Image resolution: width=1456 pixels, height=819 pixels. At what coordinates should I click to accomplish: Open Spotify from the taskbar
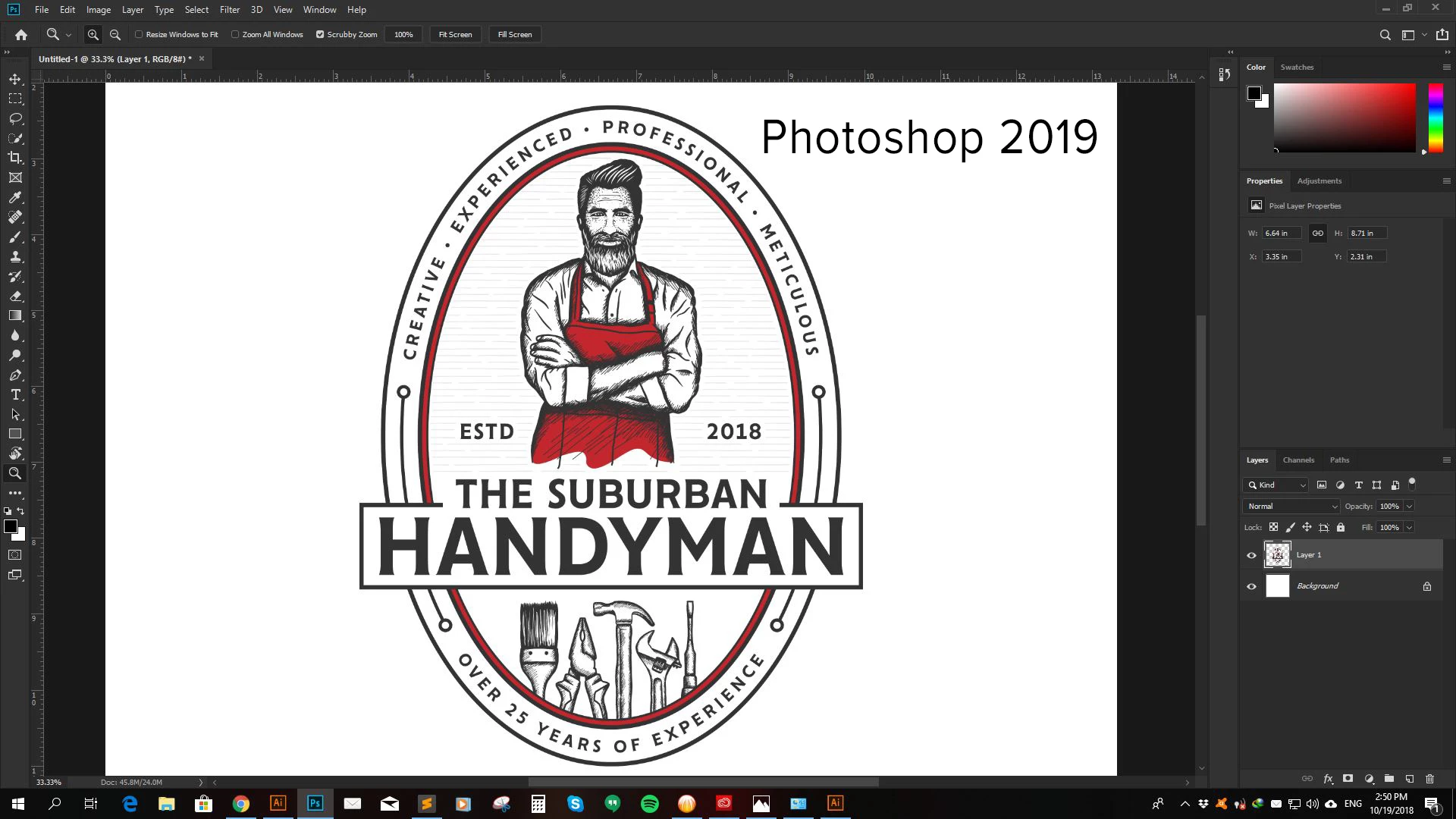click(x=650, y=804)
